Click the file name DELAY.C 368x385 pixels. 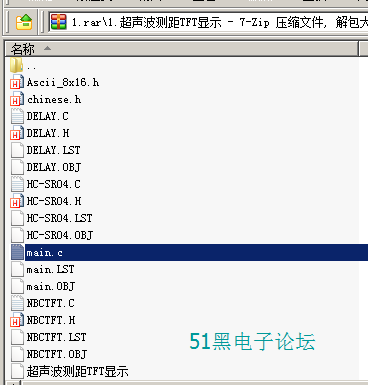tap(47, 116)
